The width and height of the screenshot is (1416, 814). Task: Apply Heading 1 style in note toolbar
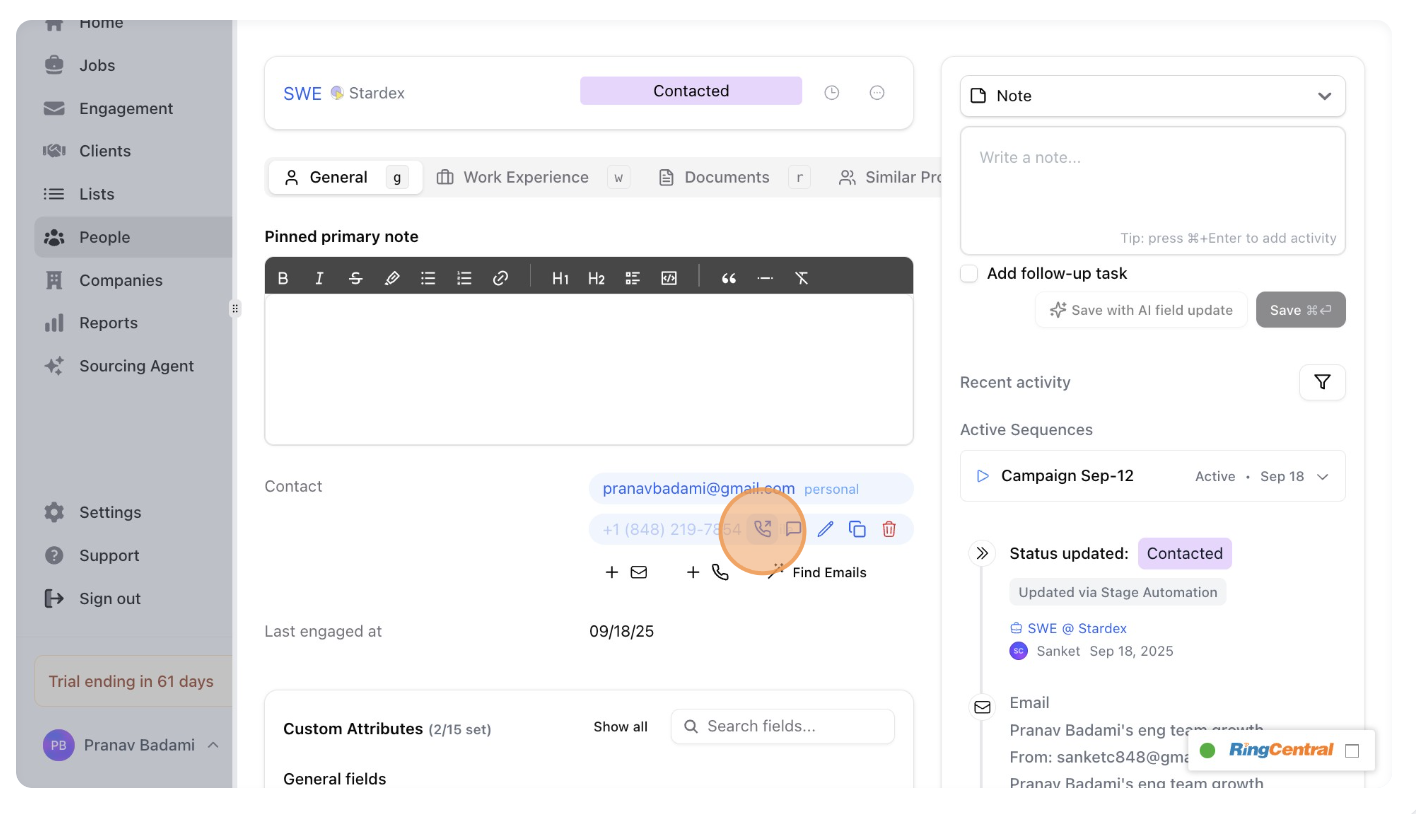[560, 278]
